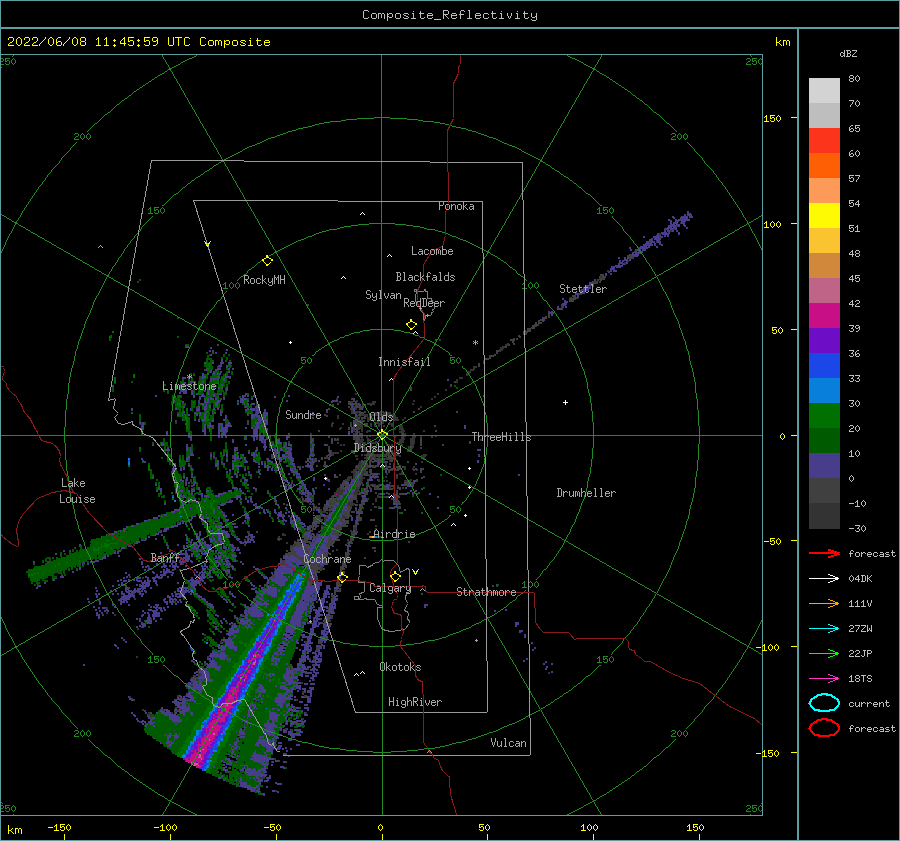Pick the light gray 80 dBZ swatch
900x841 pixels.
[x=824, y=91]
